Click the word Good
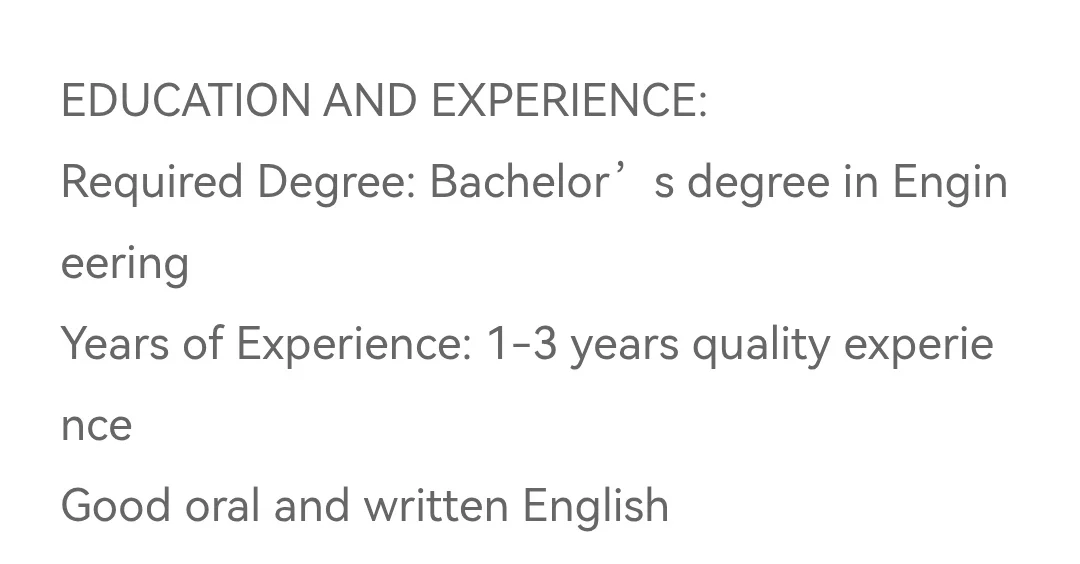 point(116,505)
